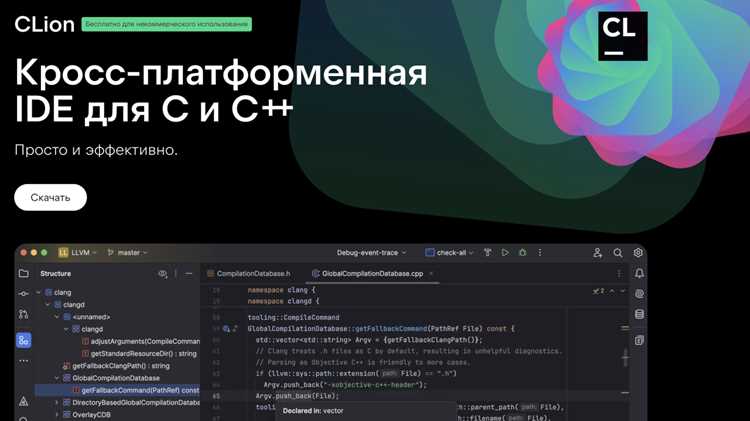Screen dimensions: 750x421
Task: Click the right sidebar bottom documentation panel icon
Action: [639, 341]
